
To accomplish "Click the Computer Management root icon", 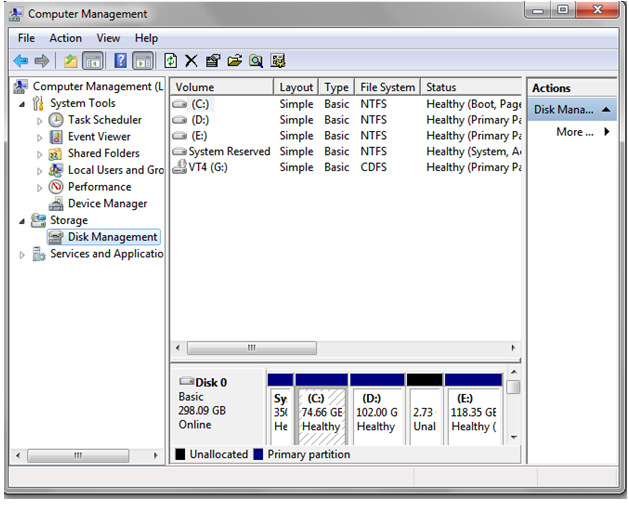I will coord(20,87).
